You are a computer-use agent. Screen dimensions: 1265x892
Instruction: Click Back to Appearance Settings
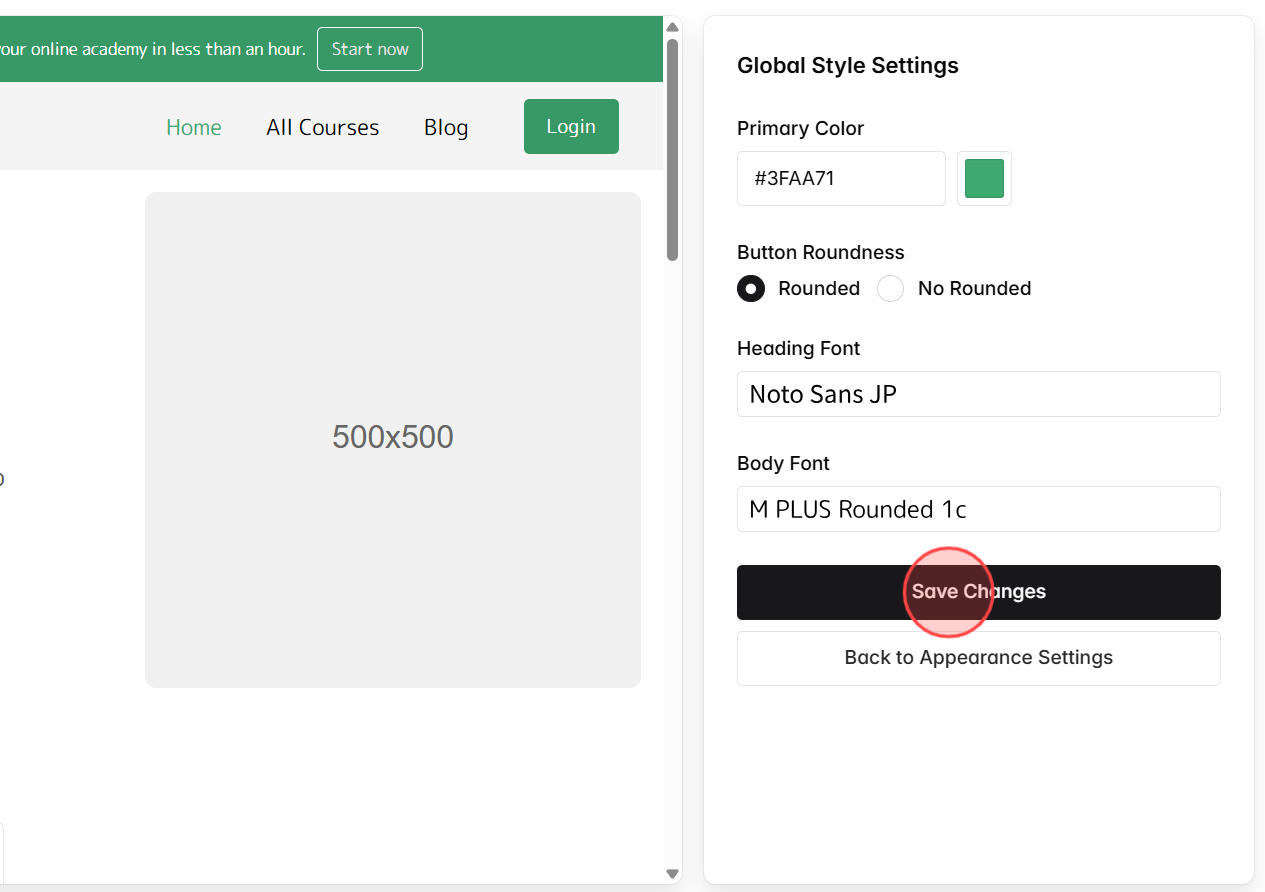[x=978, y=657]
